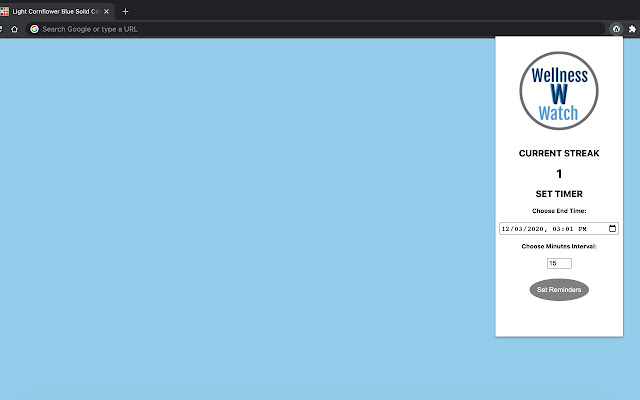Viewport: 640px width, 400px height.
Task: Click the CURRENT STREAK heading
Action: click(559, 153)
